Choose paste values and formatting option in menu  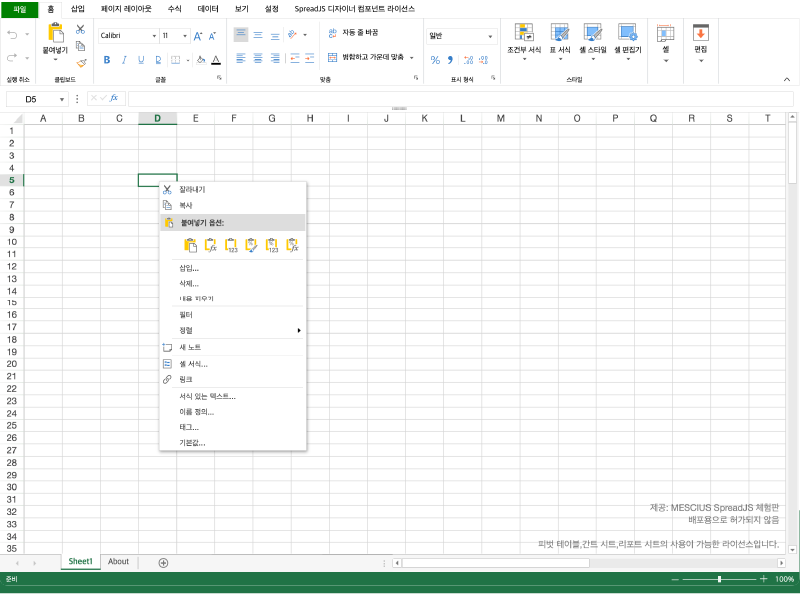coord(272,245)
